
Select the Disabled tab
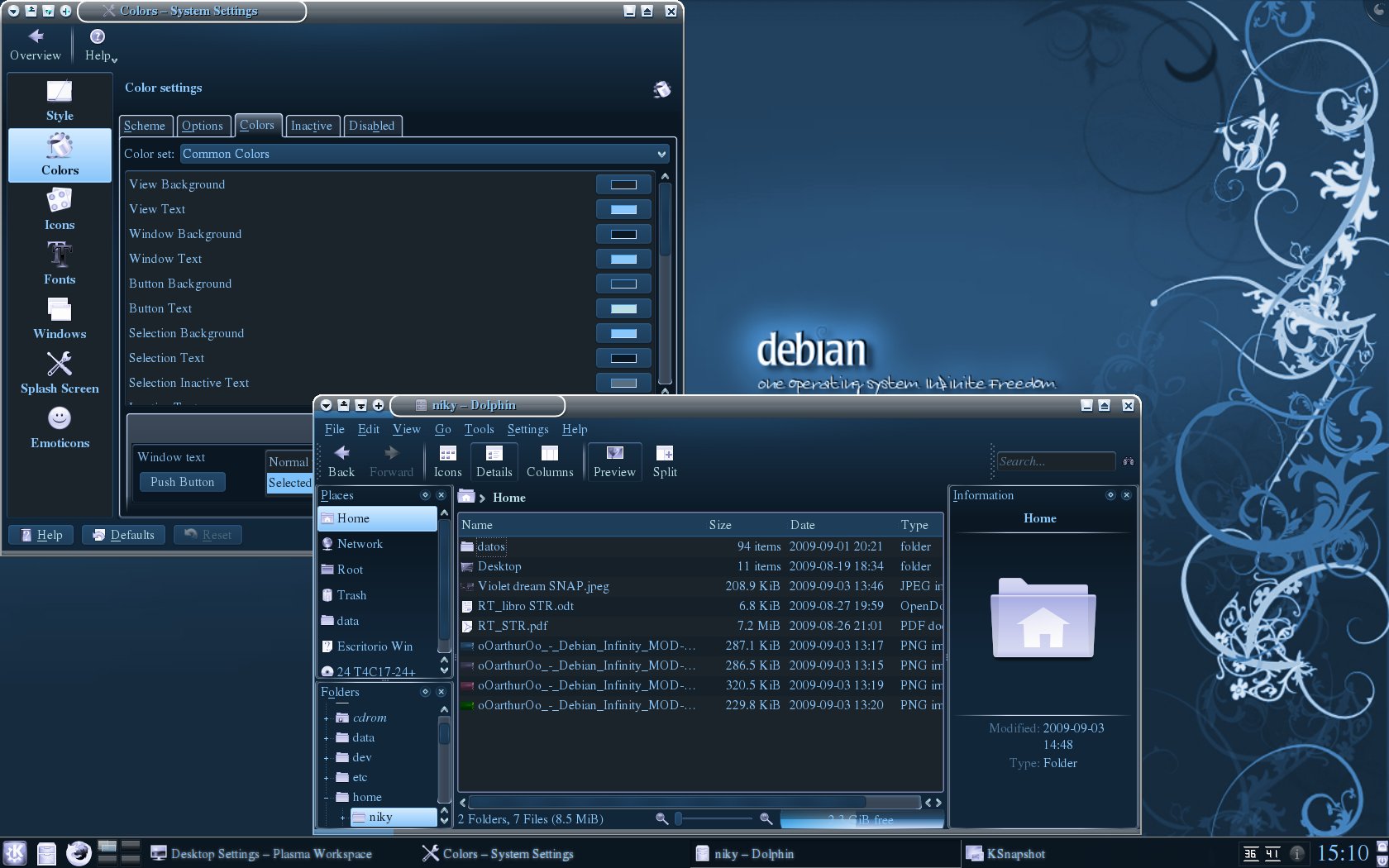[372, 126]
